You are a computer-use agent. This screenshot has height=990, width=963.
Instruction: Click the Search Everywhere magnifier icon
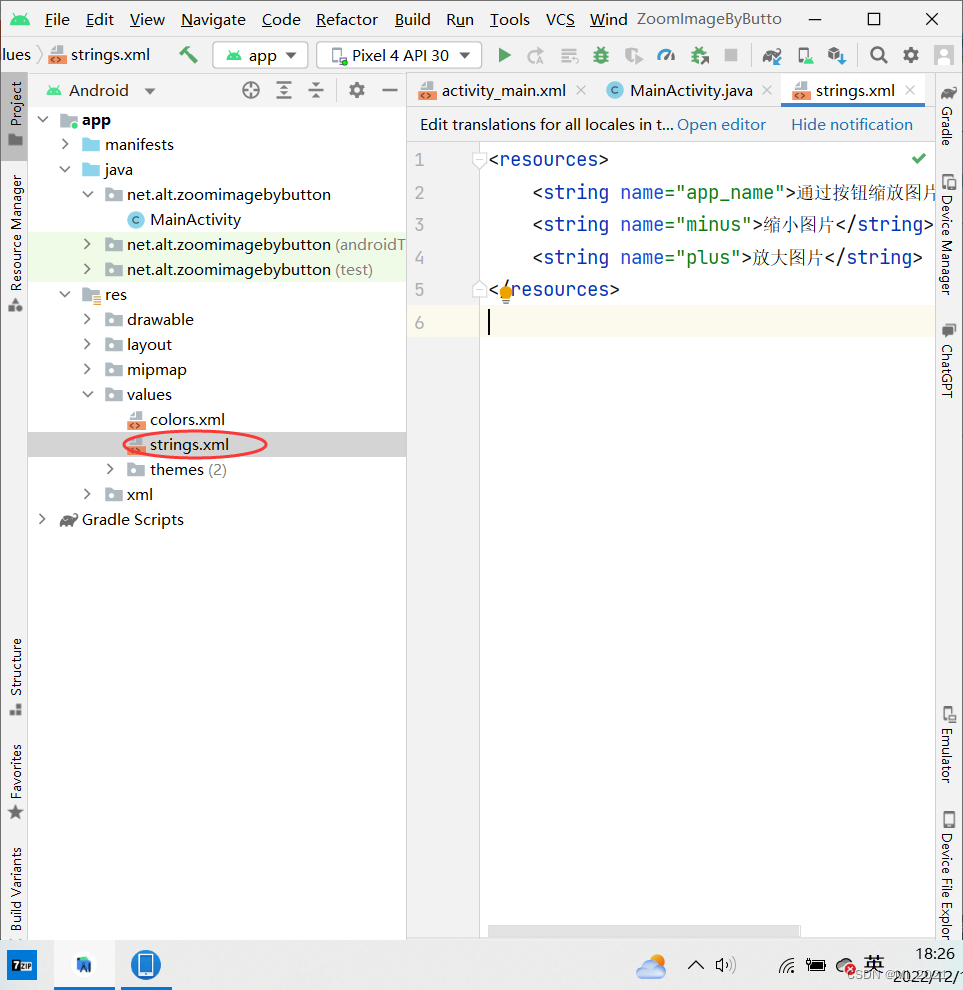click(878, 56)
